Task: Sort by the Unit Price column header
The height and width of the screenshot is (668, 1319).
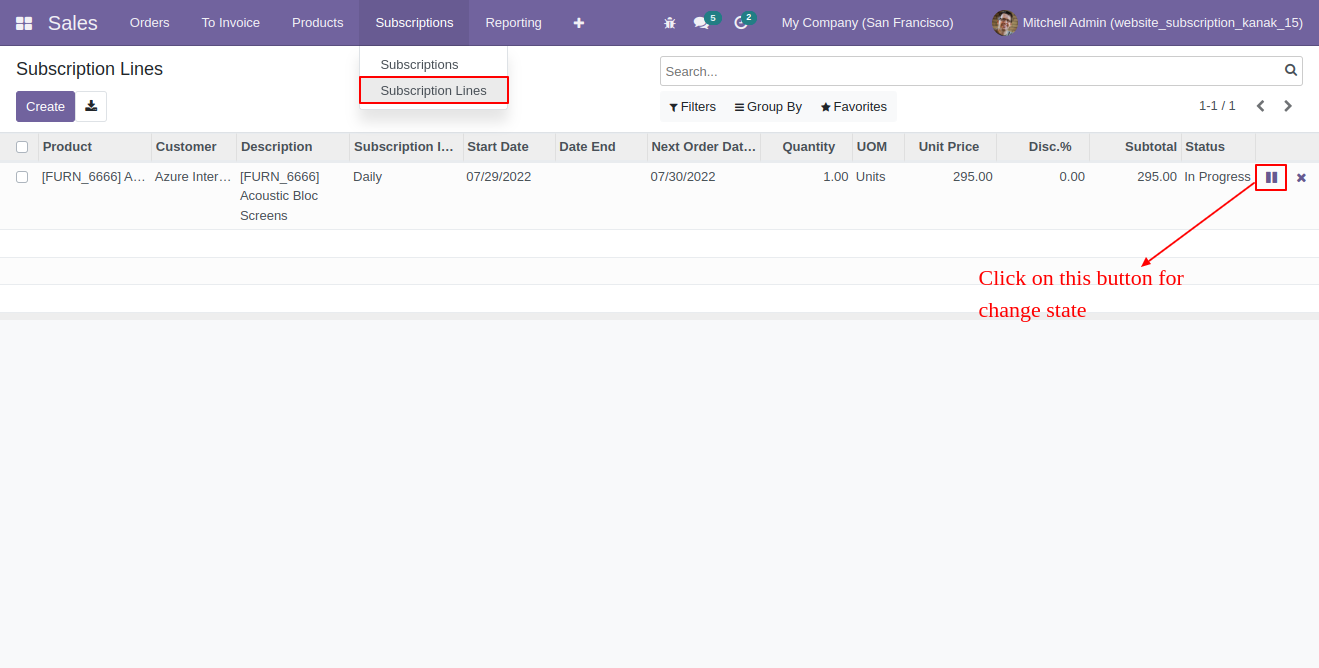Action: 950,147
